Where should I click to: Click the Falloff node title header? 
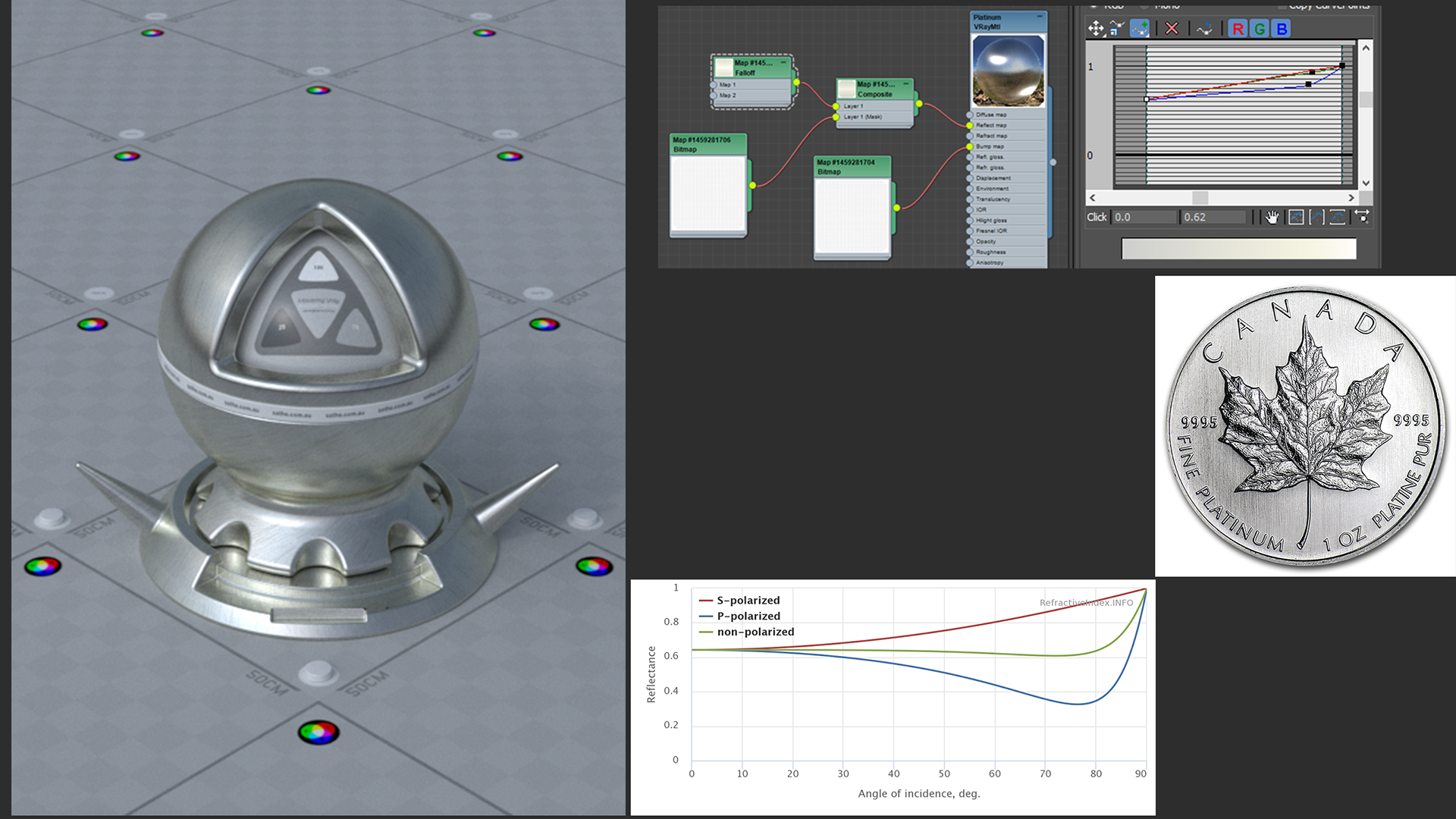[754, 67]
